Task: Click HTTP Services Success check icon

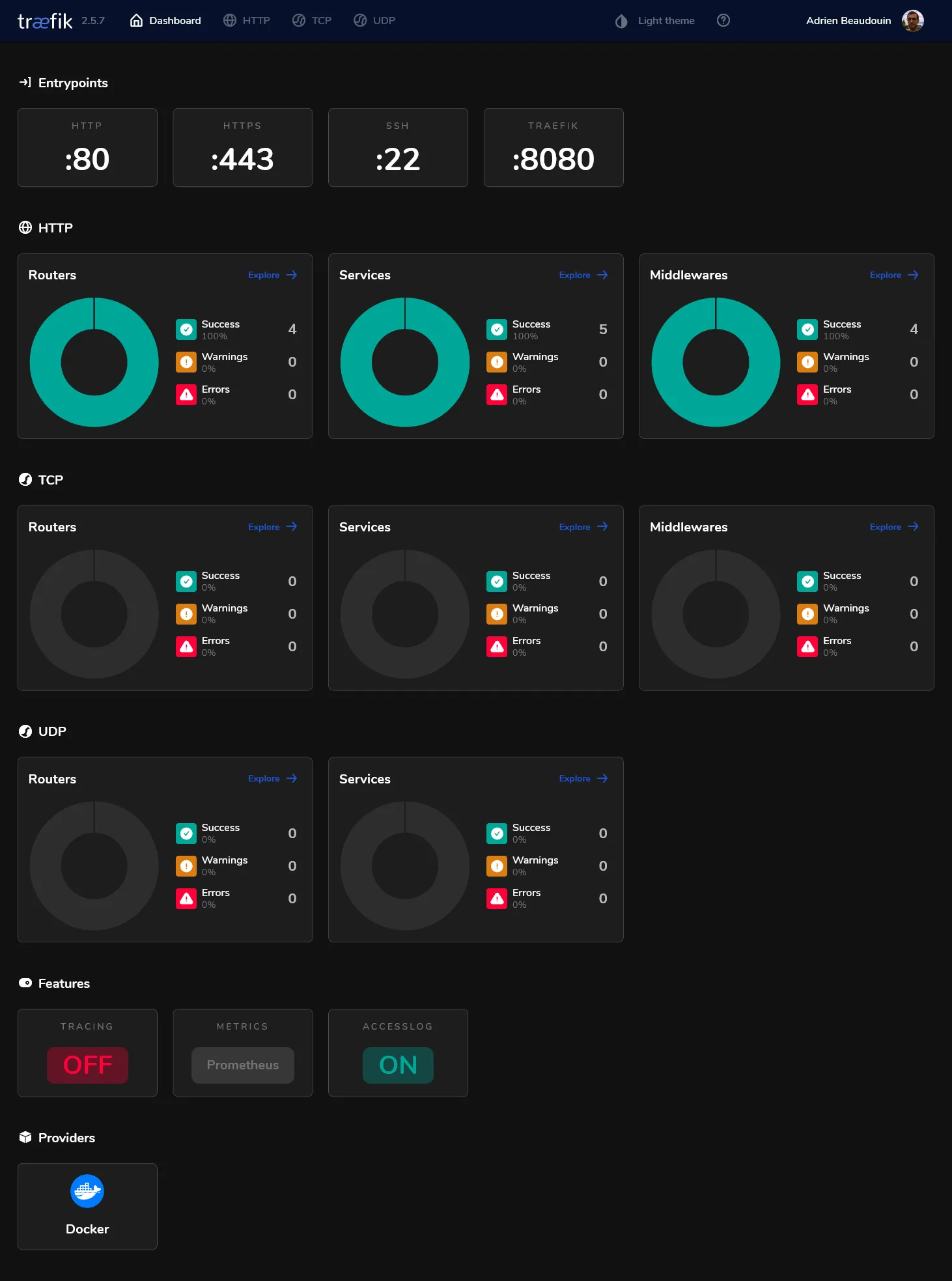Action: [x=497, y=330]
